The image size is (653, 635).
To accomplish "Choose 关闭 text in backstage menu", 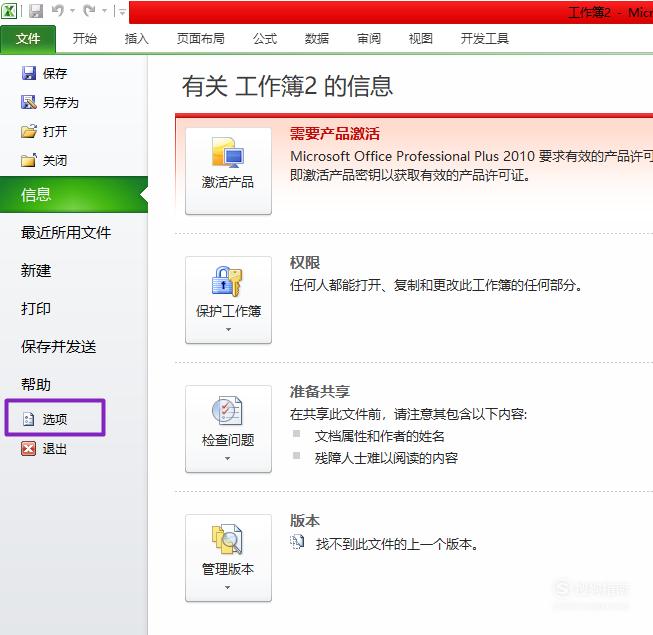I will pyautogui.click(x=55, y=160).
